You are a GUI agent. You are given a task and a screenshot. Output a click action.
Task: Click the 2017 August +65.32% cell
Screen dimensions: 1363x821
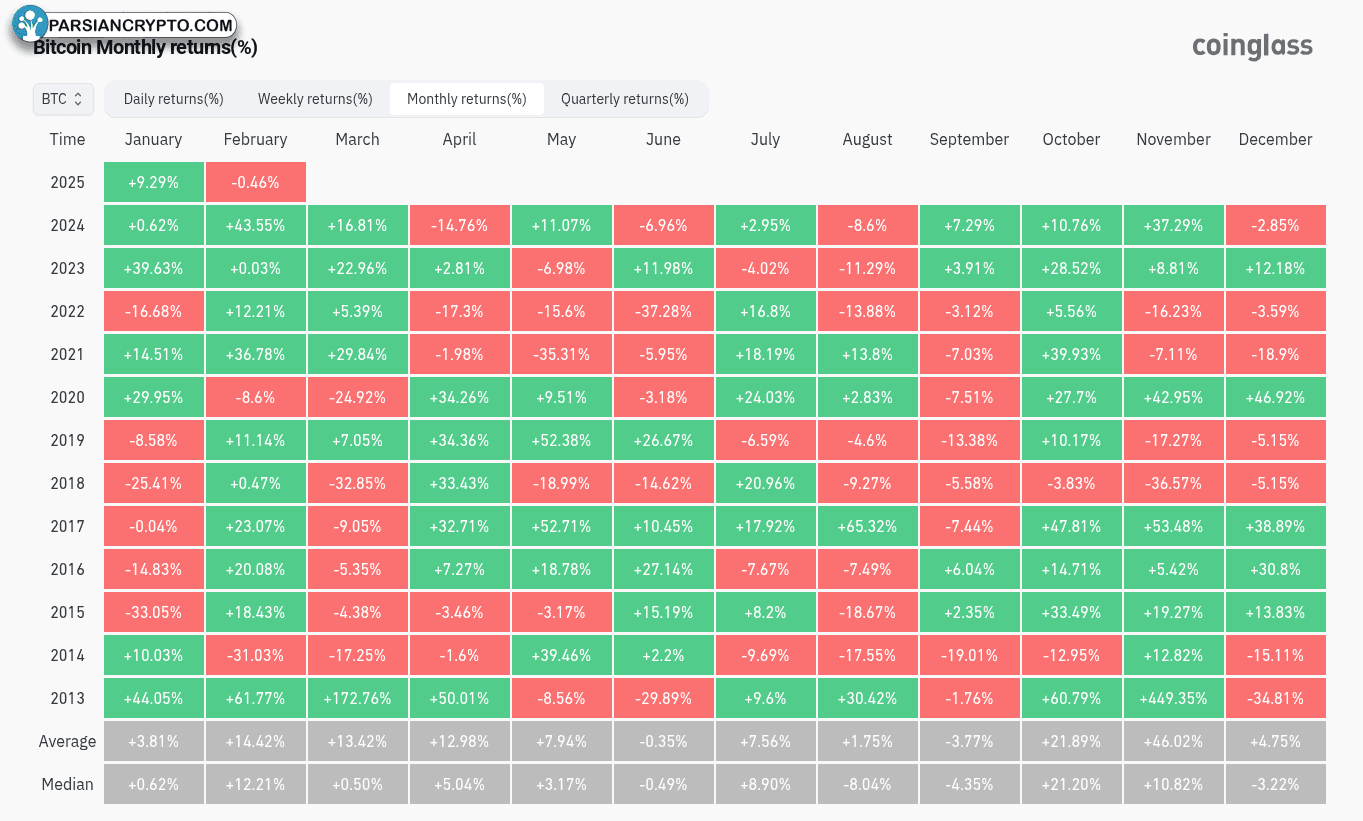pyautogui.click(x=867, y=527)
